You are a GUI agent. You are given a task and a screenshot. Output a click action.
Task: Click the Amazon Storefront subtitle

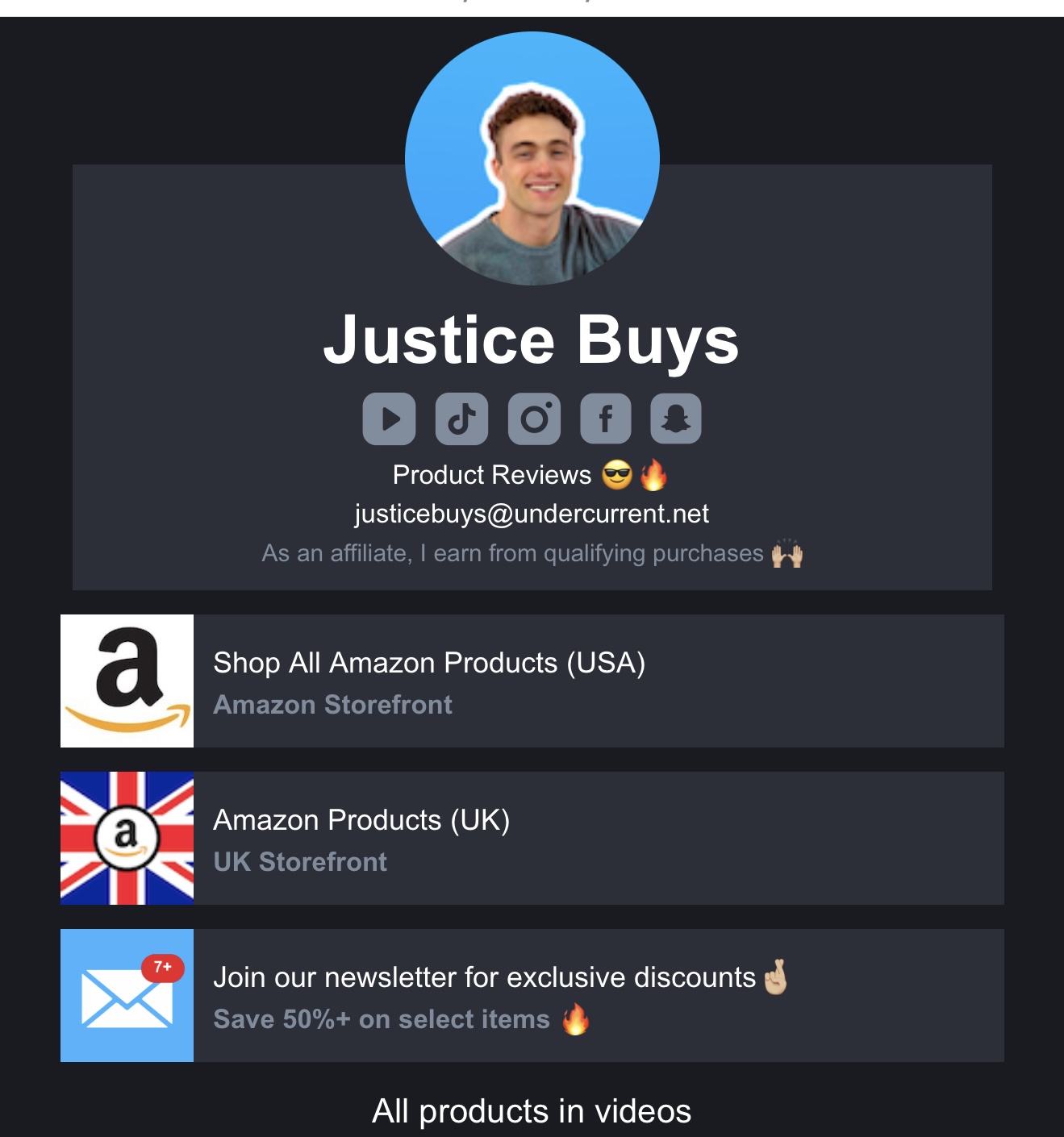click(332, 705)
